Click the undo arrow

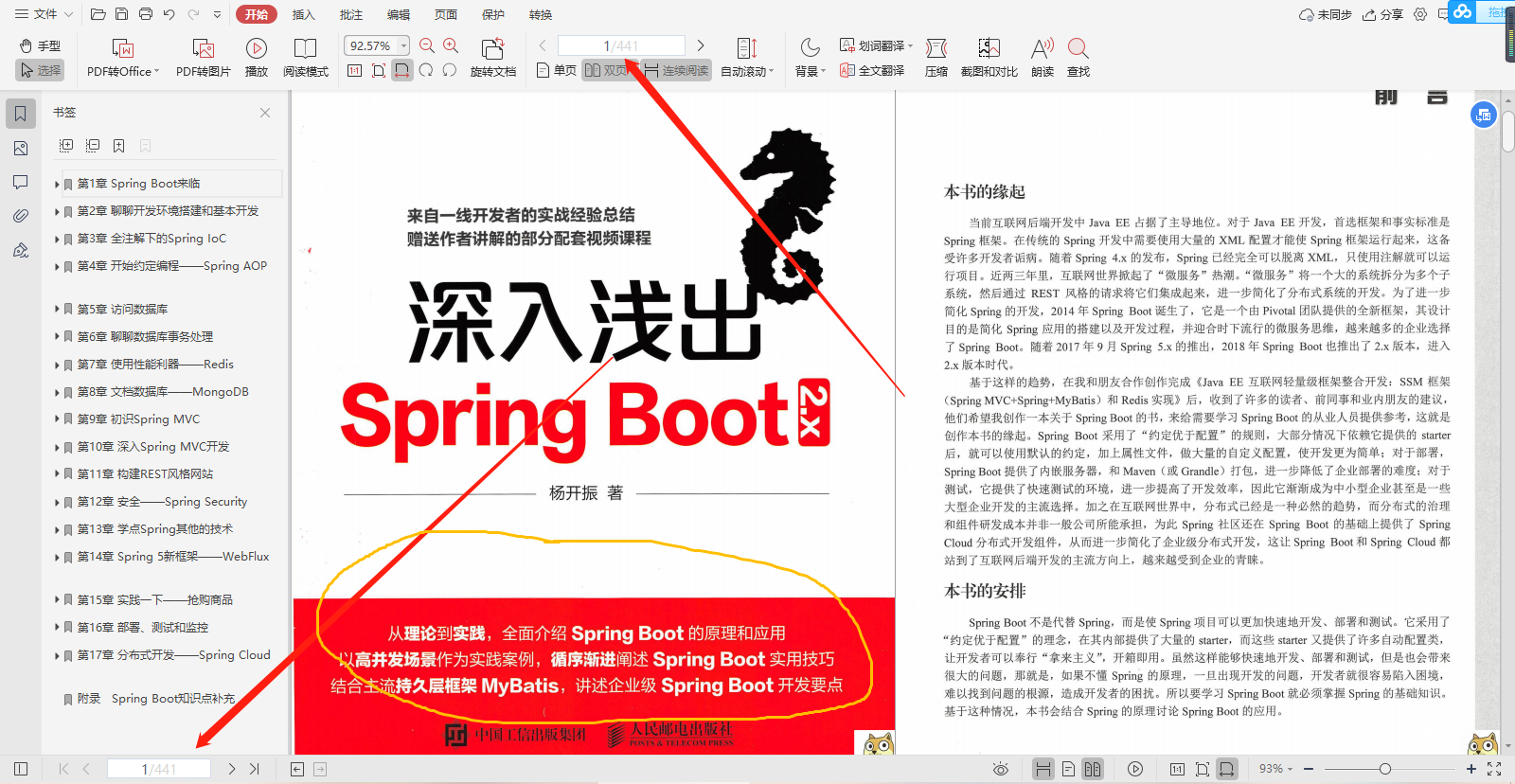(169, 14)
